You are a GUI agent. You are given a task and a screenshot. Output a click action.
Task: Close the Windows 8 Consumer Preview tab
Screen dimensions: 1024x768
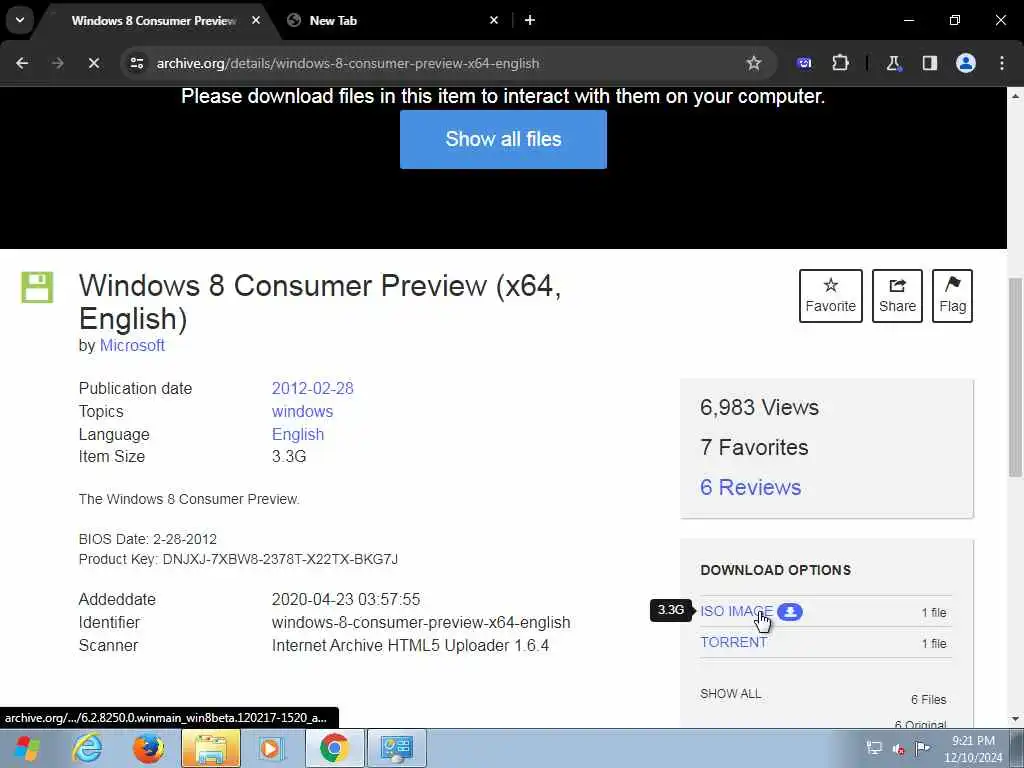coord(256,20)
